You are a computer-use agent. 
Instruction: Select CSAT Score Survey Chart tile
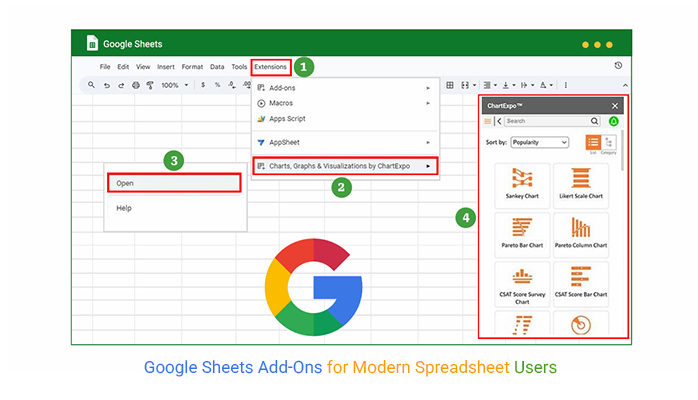tap(522, 284)
